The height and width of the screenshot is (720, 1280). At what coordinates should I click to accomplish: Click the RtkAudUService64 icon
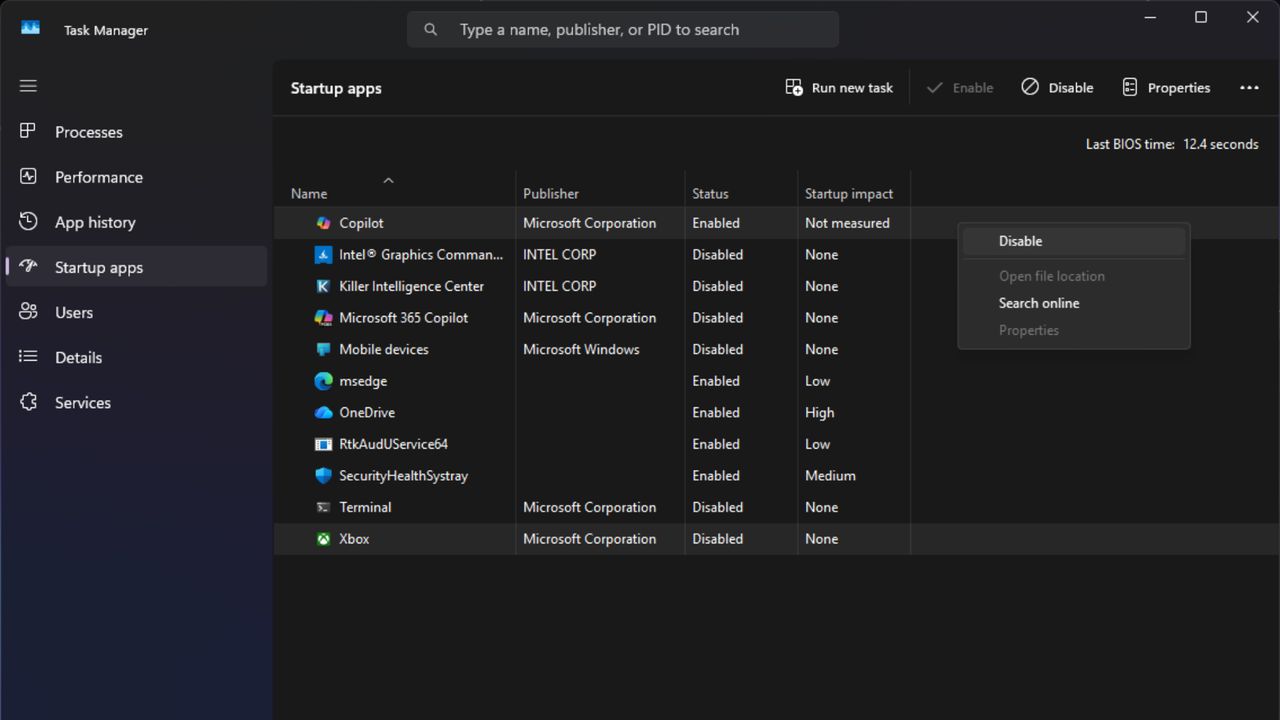click(x=323, y=444)
